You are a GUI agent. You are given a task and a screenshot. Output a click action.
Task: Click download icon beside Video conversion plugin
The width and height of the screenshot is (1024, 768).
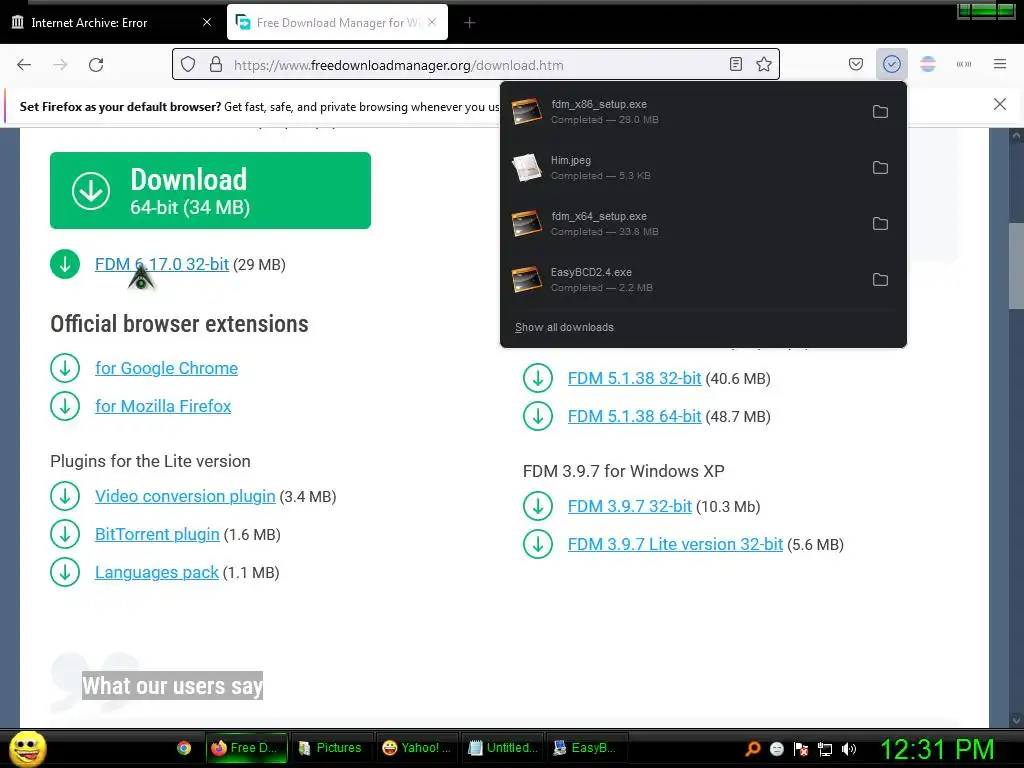pyautogui.click(x=65, y=496)
